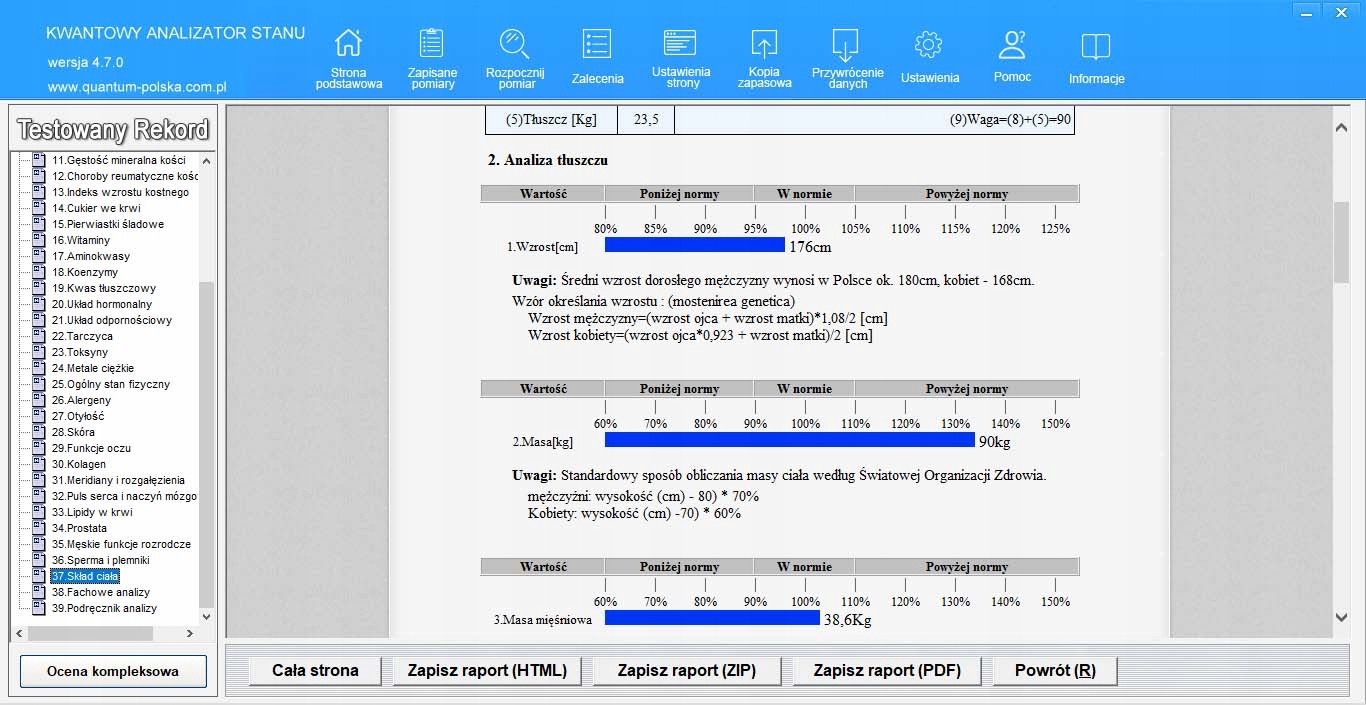This screenshot has height=705, width=1366.
Task: Select 15.Pierwiastki śladowe report
Action: coord(108,224)
